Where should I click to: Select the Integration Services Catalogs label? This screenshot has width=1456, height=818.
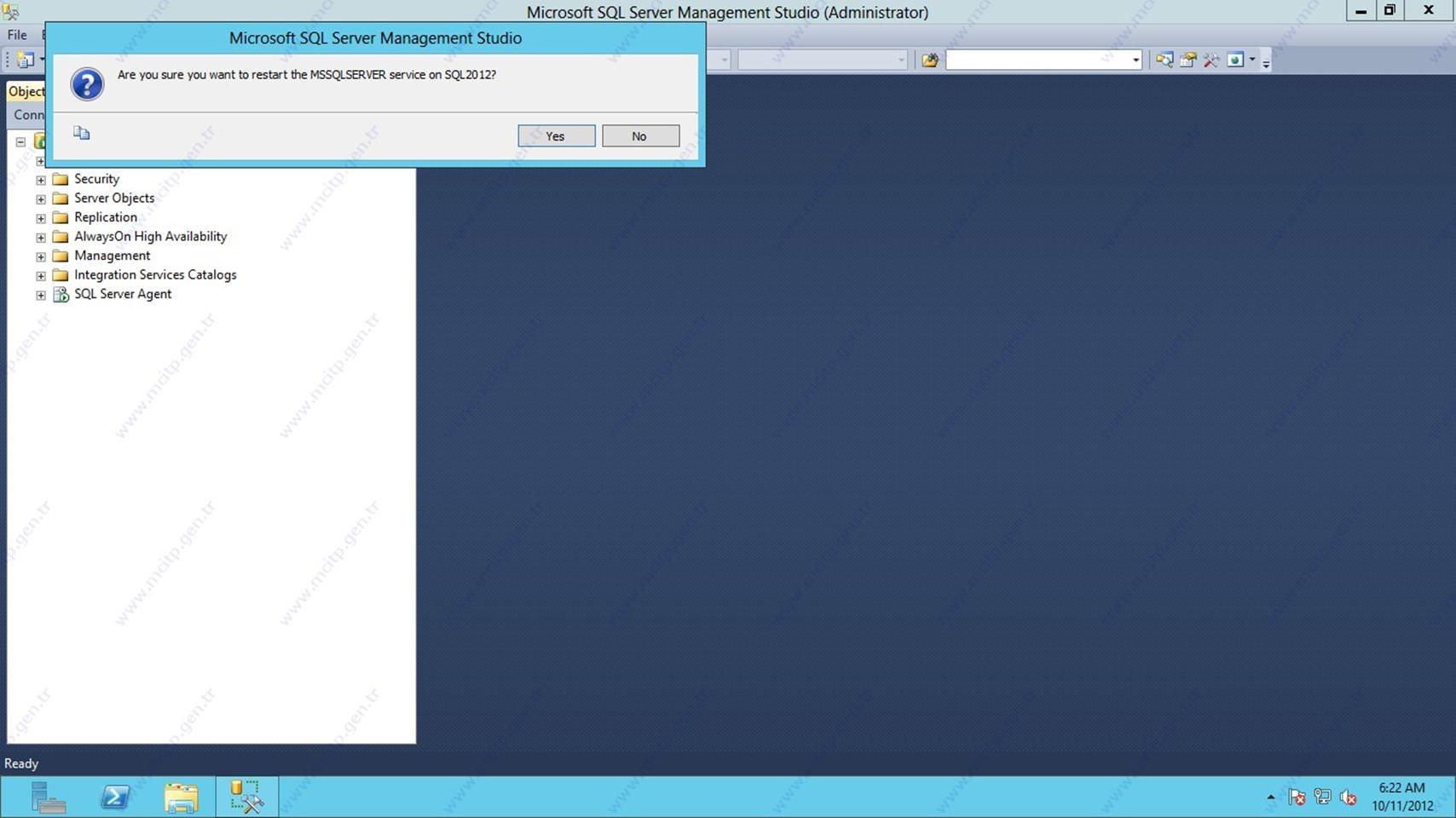[155, 274]
